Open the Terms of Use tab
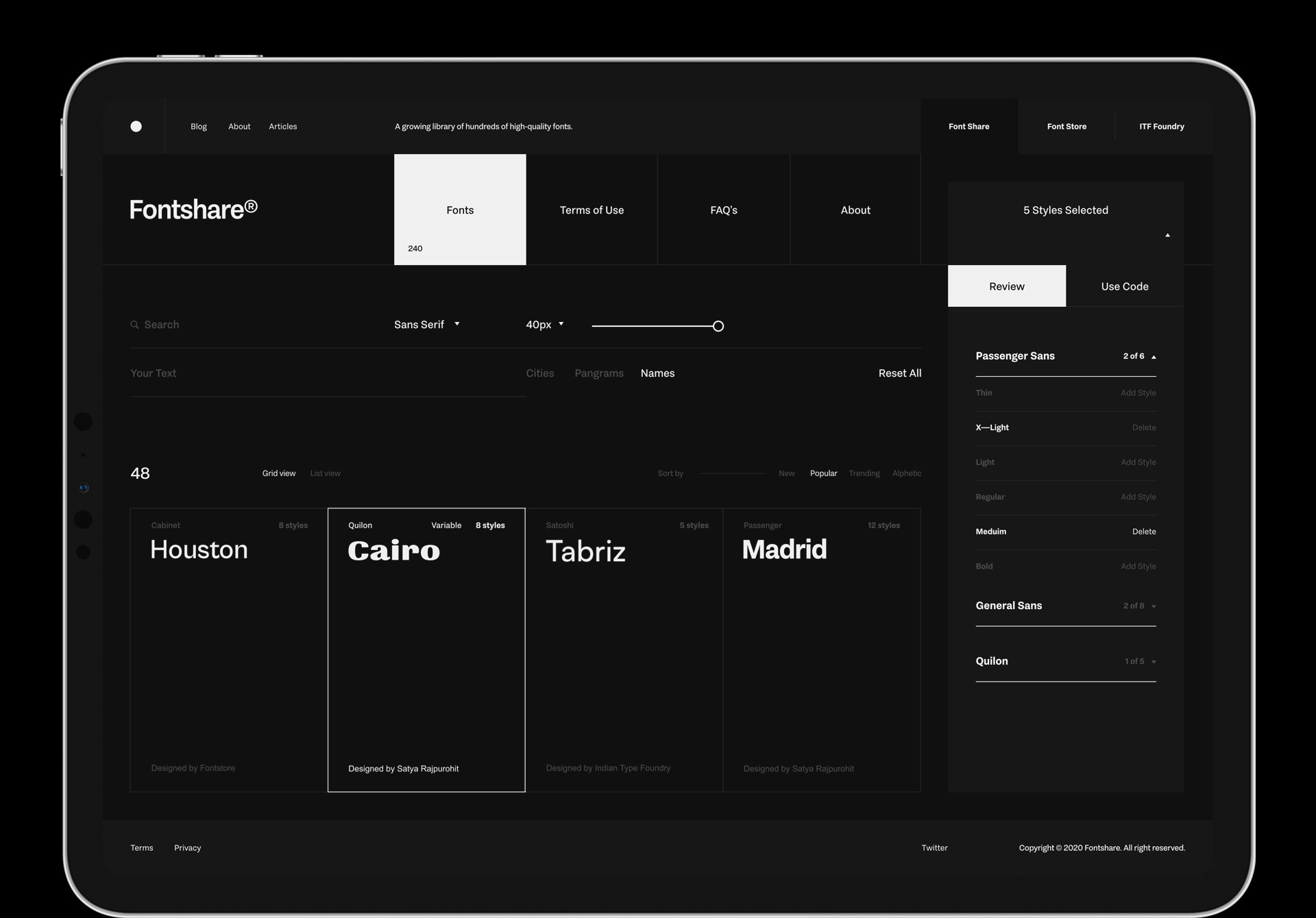Viewport: 1316px width, 918px height. click(592, 210)
